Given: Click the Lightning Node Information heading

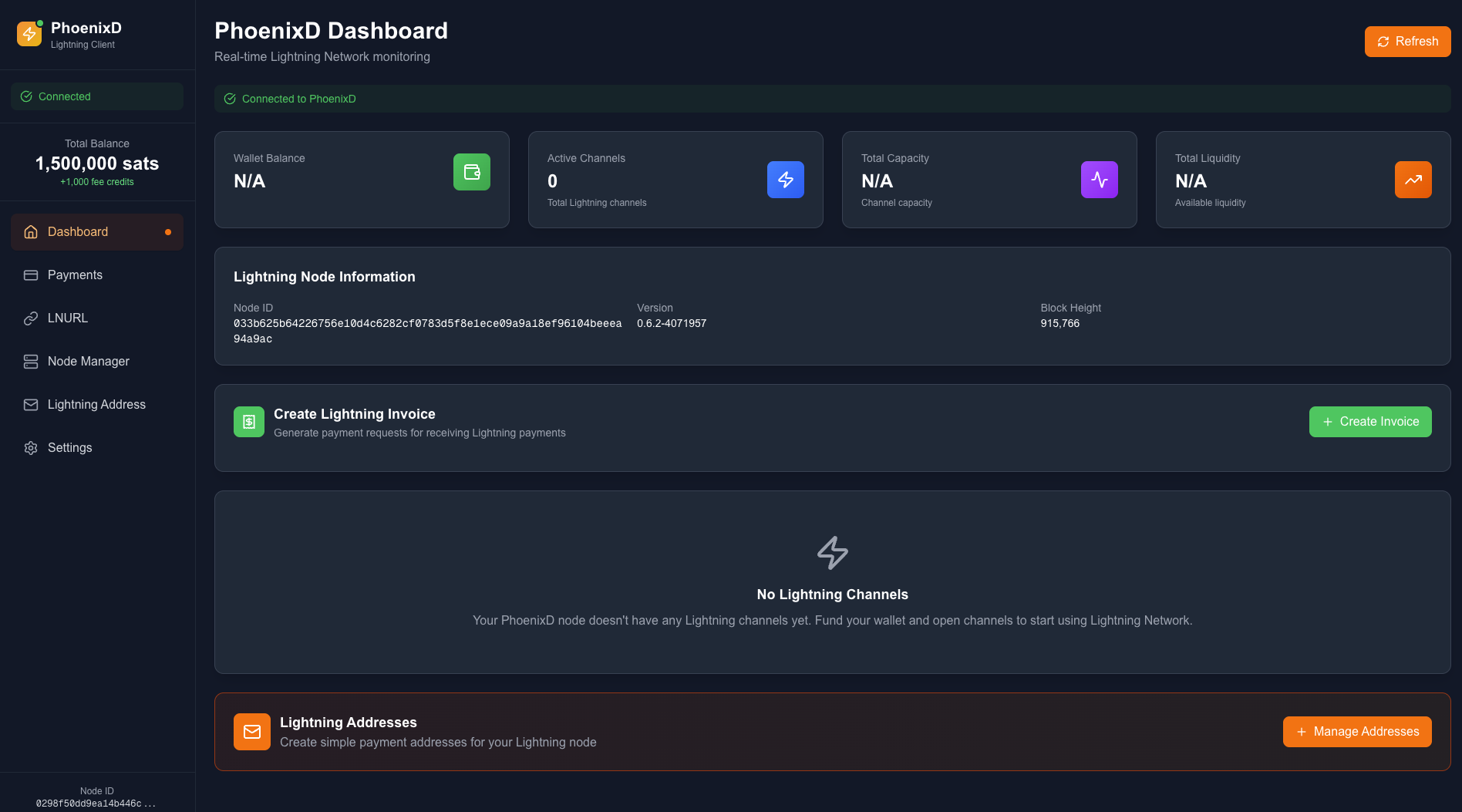Looking at the screenshot, I should (325, 277).
